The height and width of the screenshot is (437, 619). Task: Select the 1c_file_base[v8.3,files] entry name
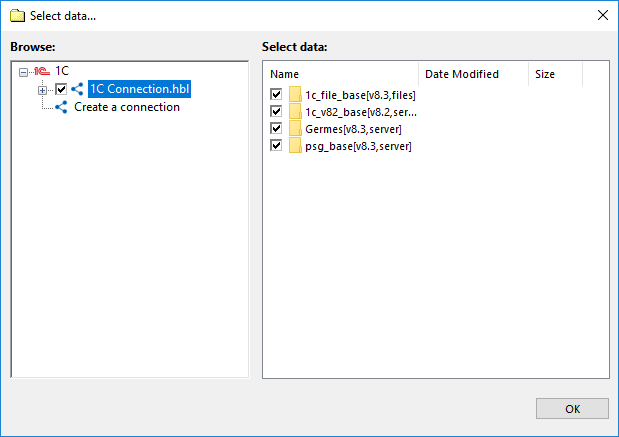(x=360, y=95)
